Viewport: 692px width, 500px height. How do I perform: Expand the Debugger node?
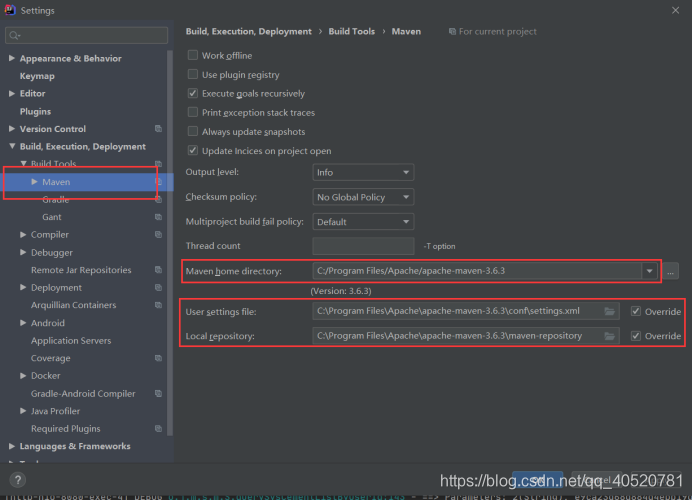(x=23, y=252)
